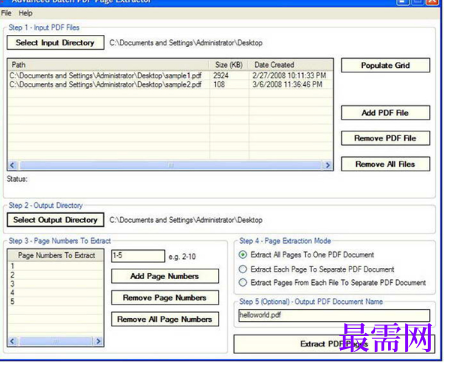This screenshot has width=451, height=369.
Task: Click file grid scrollbar left arrow
Action: 13,165
